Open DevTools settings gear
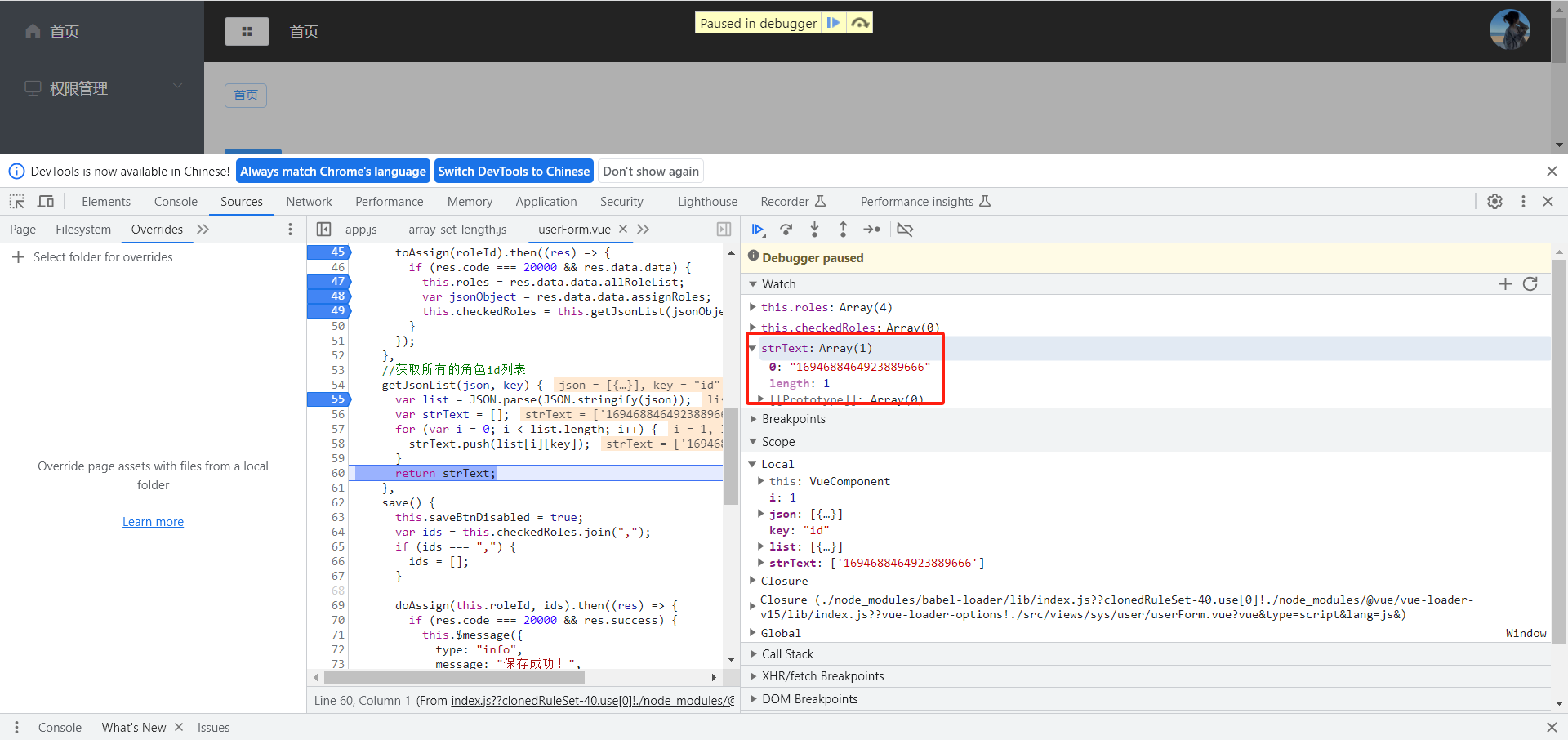This screenshot has height=740, width=1568. tap(1494, 202)
